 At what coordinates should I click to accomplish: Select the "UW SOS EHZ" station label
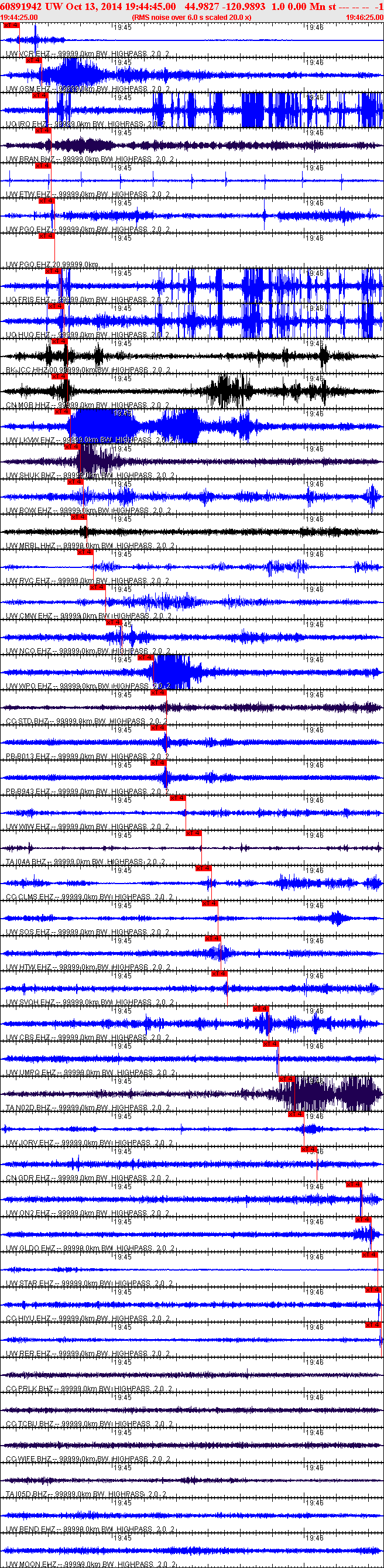pos(28,933)
